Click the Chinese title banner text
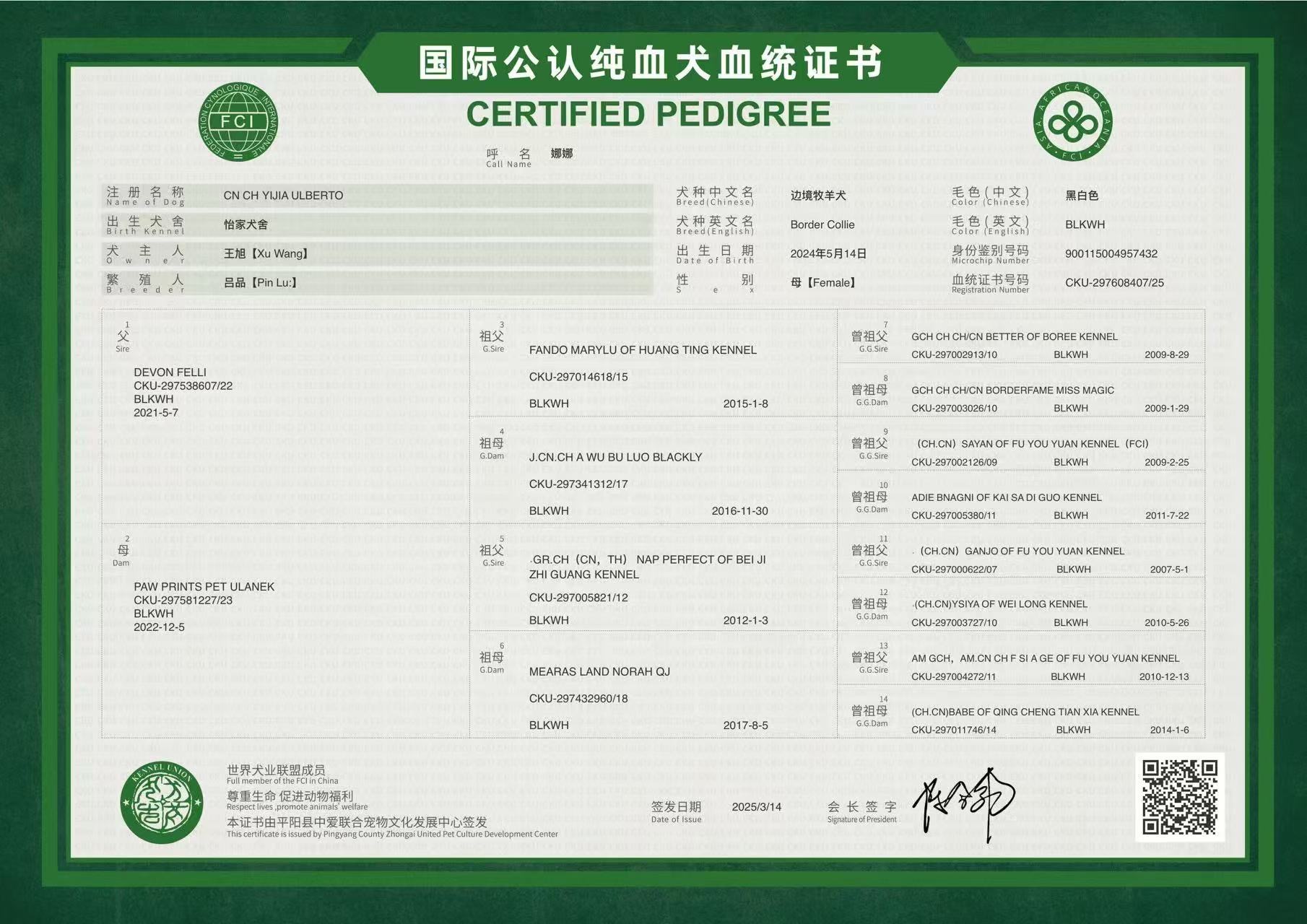The image size is (1307, 924). [x=651, y=63]
